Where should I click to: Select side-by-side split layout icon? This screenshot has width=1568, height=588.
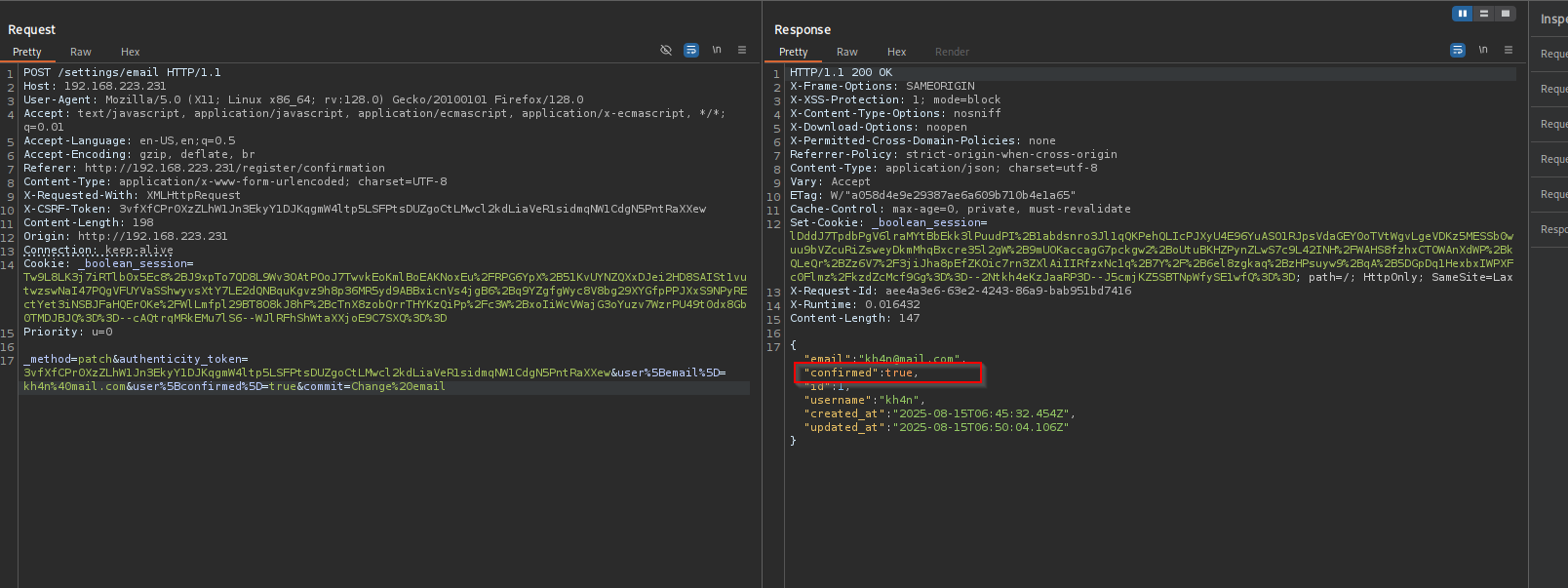(1462, 14)
